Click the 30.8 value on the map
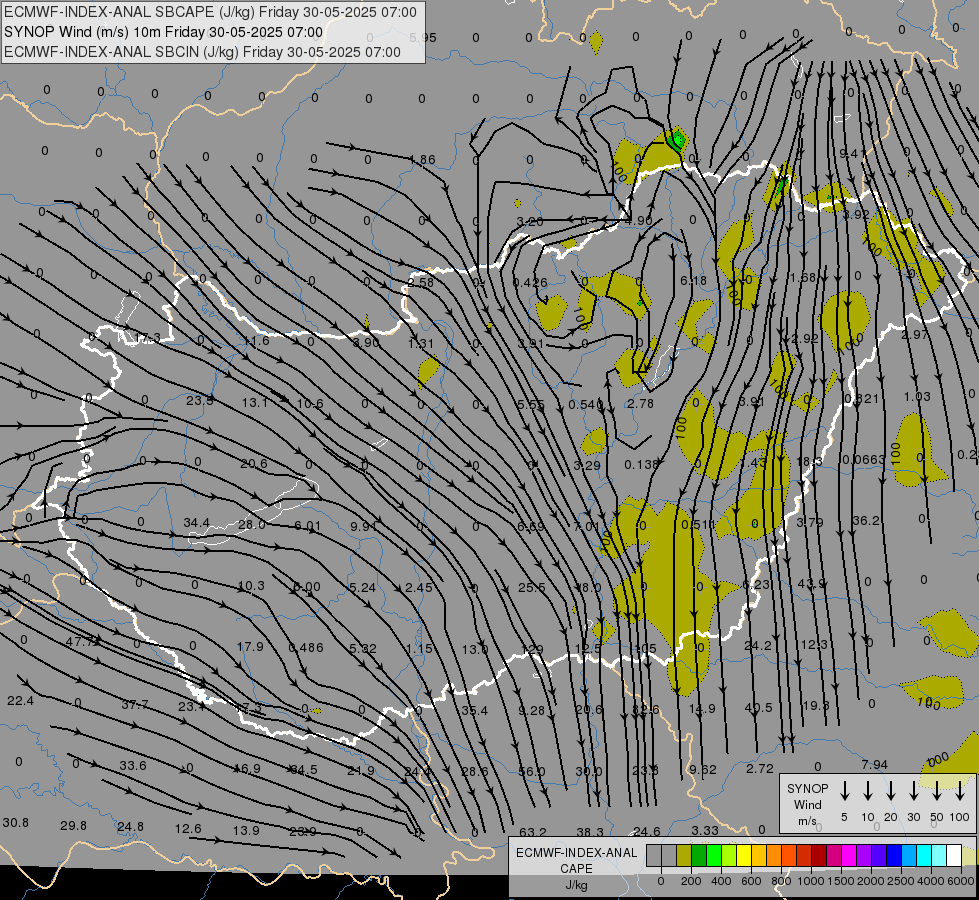Image resolution: width=979 pixels, height=900 pixels. click(x=16, y=823)
